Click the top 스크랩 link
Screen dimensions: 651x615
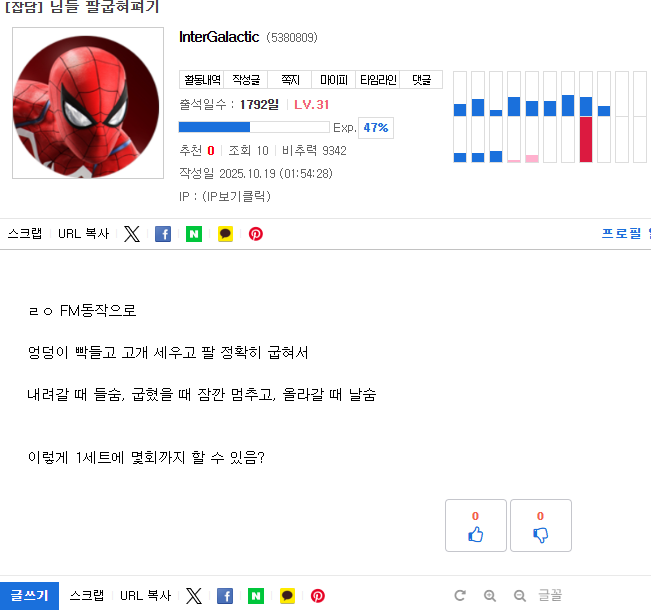[x=25, y=234]
